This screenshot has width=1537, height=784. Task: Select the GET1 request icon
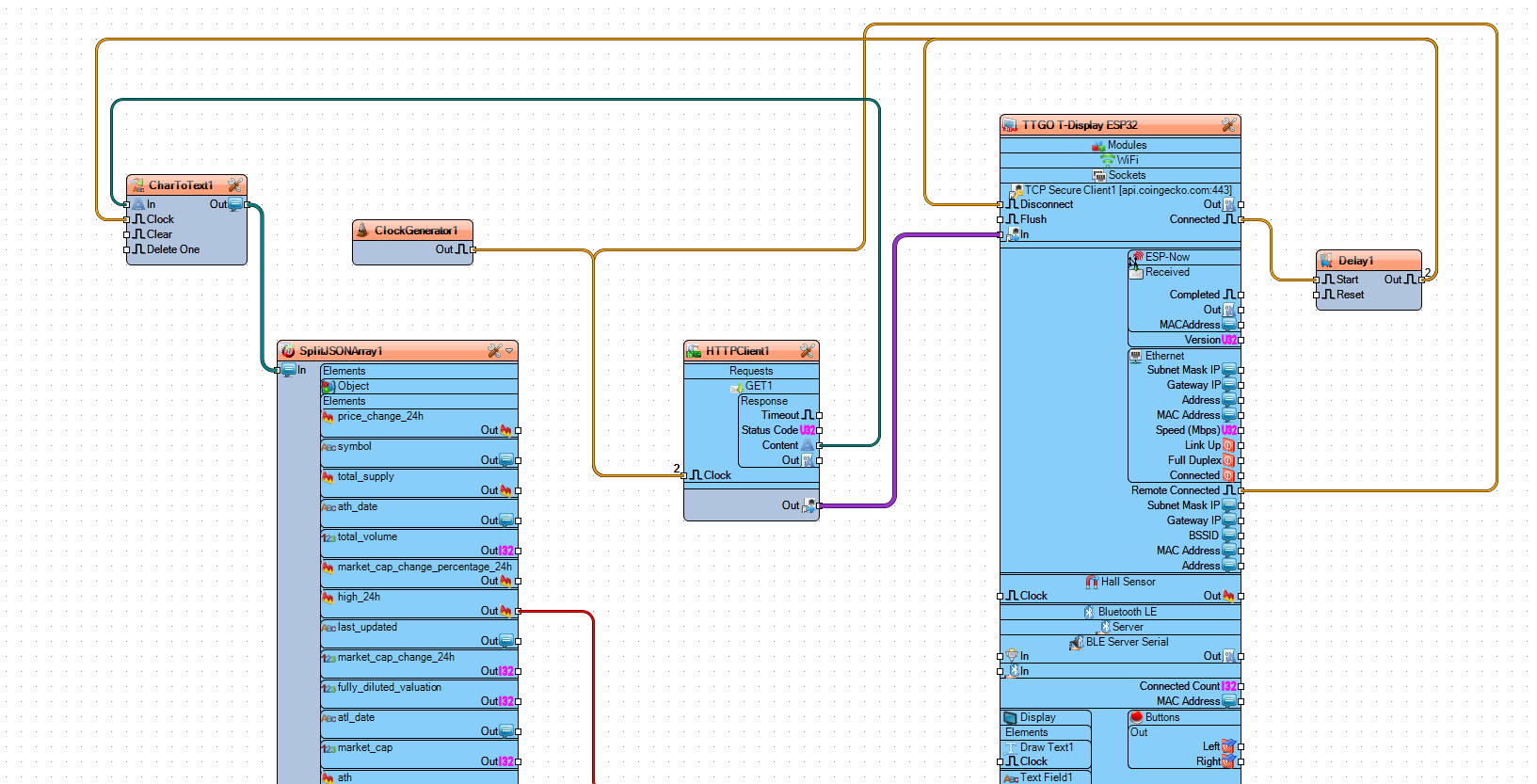(737, 387)
